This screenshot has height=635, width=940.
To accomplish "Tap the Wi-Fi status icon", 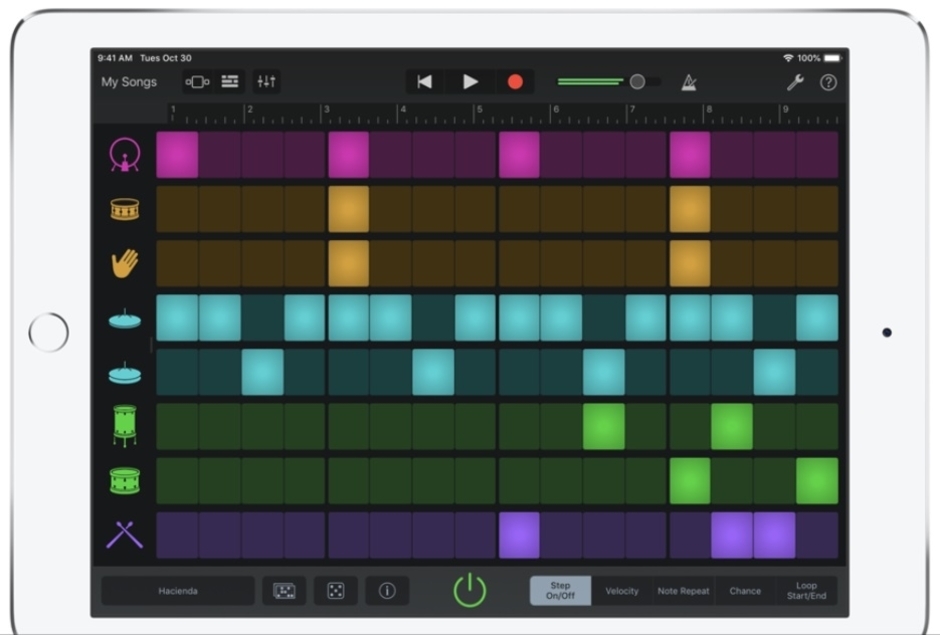I will click(x=788, y=58).
